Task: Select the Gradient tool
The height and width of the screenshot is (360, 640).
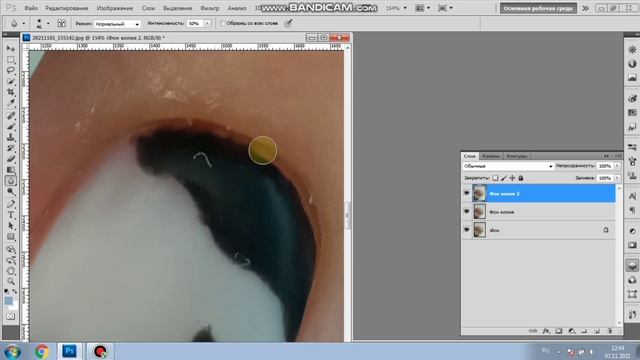Action: point(11,170)
